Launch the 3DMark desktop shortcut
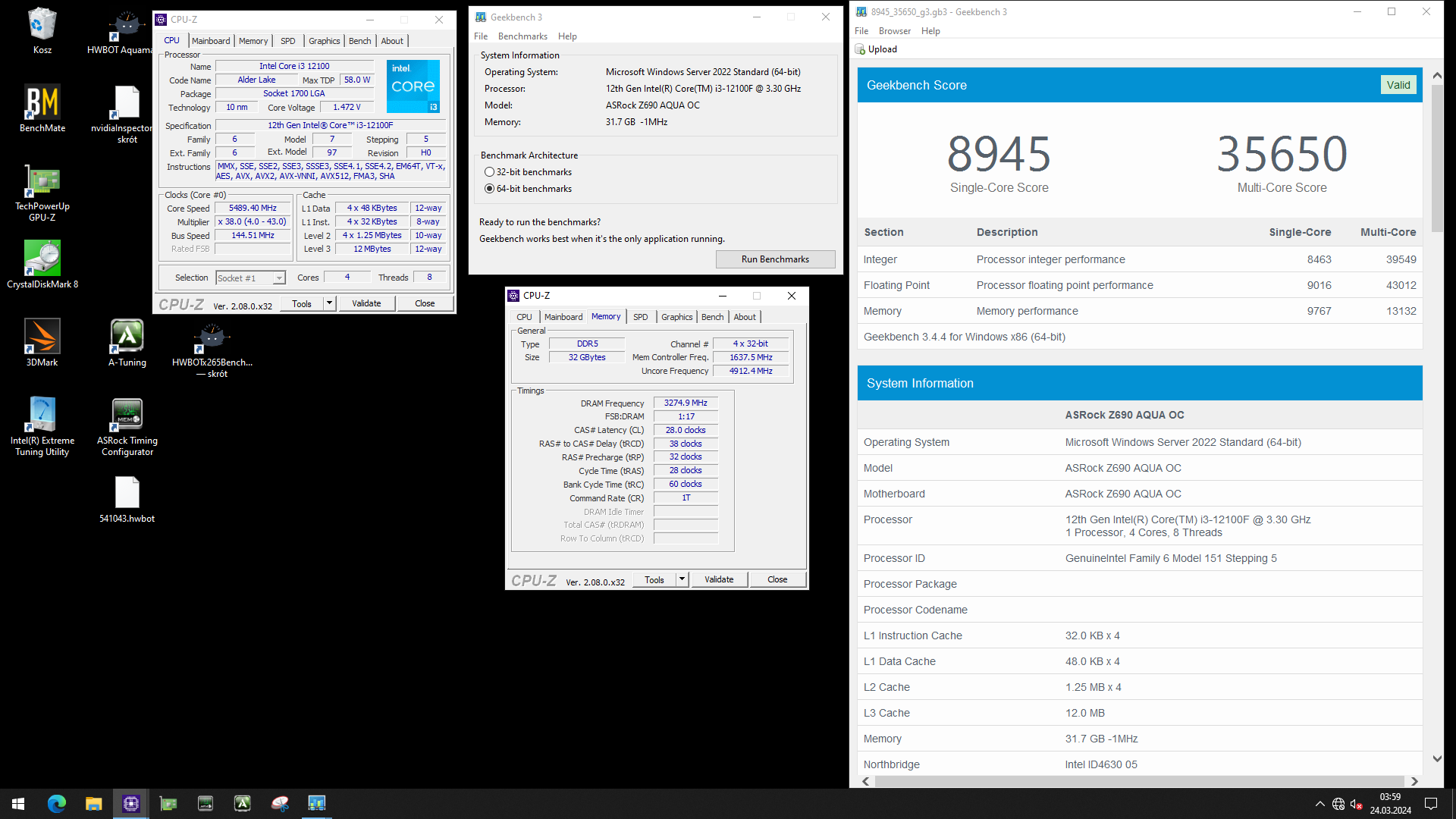 point(42,343)
